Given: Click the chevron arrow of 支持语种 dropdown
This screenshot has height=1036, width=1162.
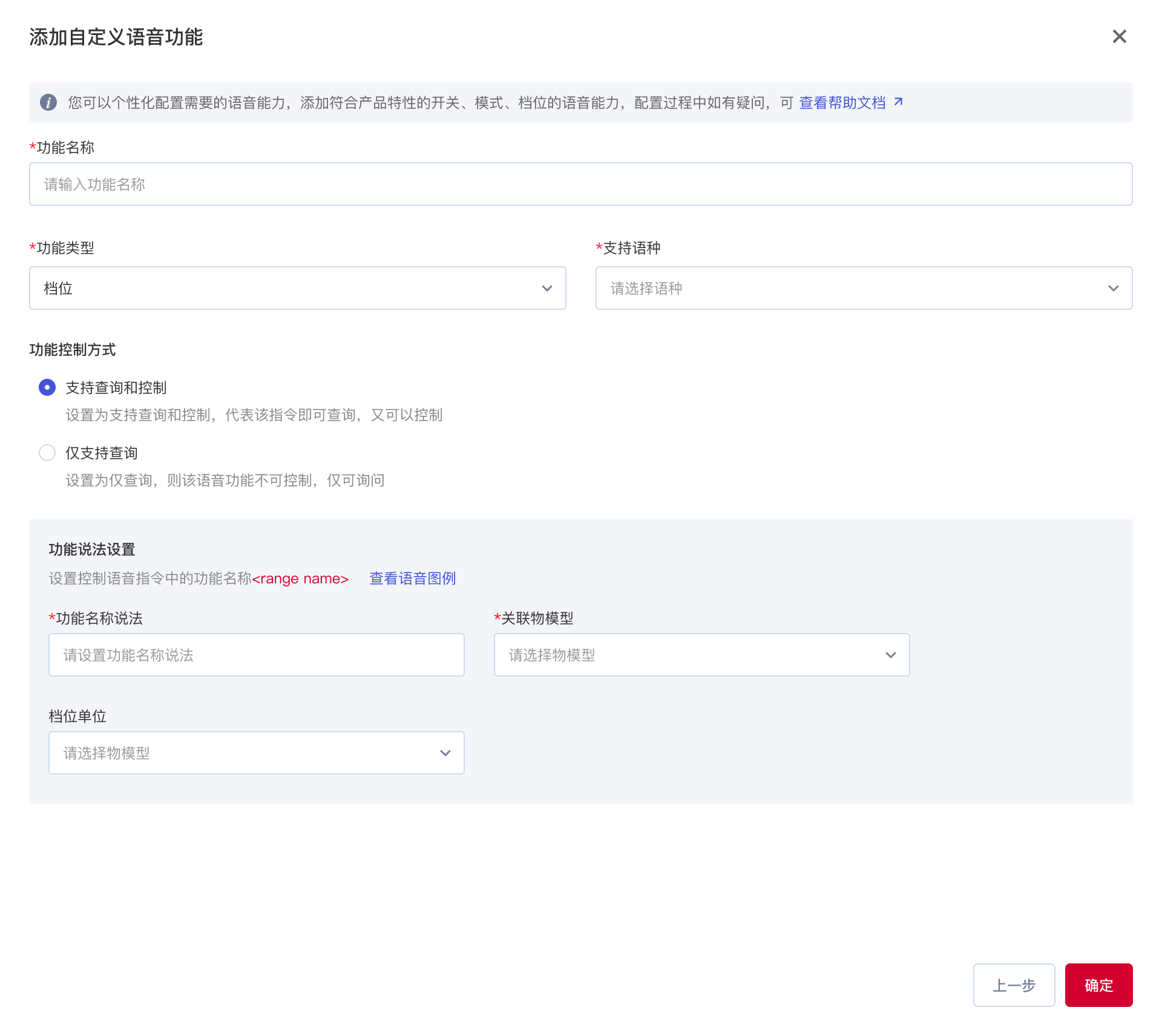Looking at the screenshot, I should tap(1114, 289).
